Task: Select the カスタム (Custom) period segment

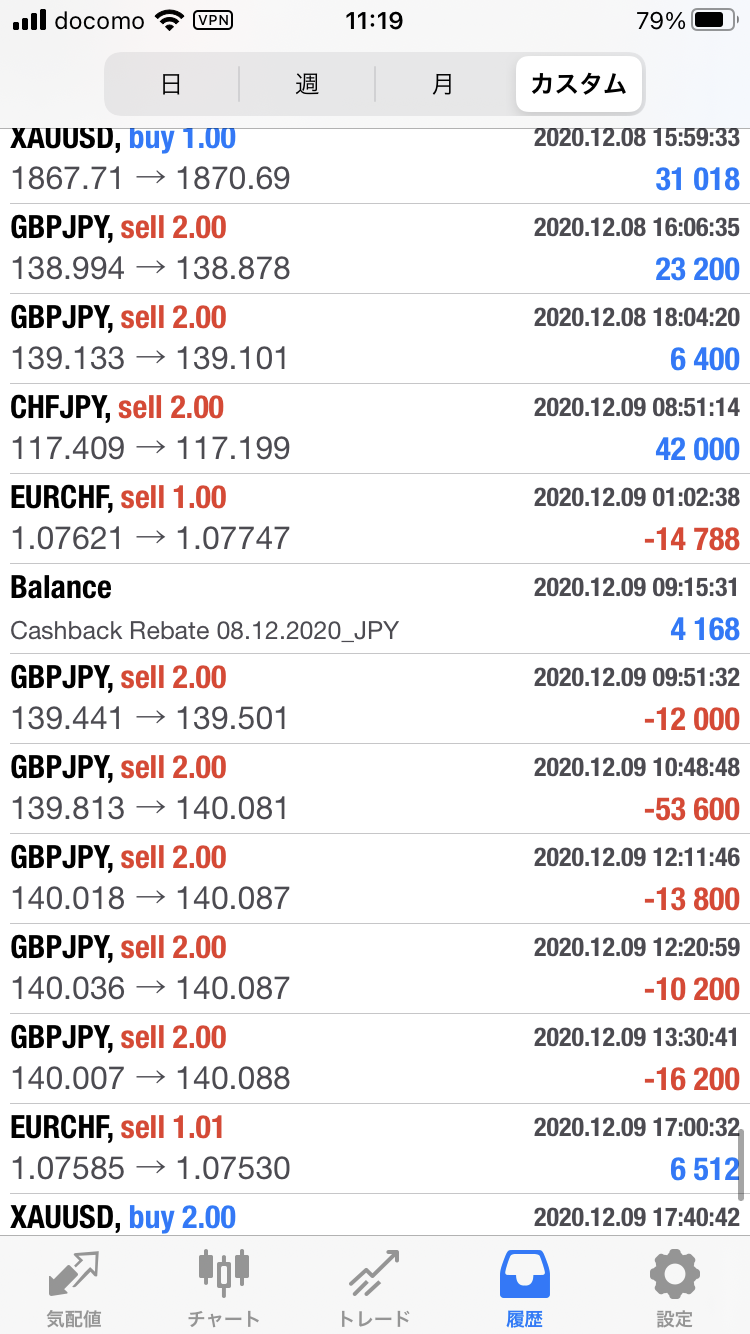Action: [x=579, y=84]
